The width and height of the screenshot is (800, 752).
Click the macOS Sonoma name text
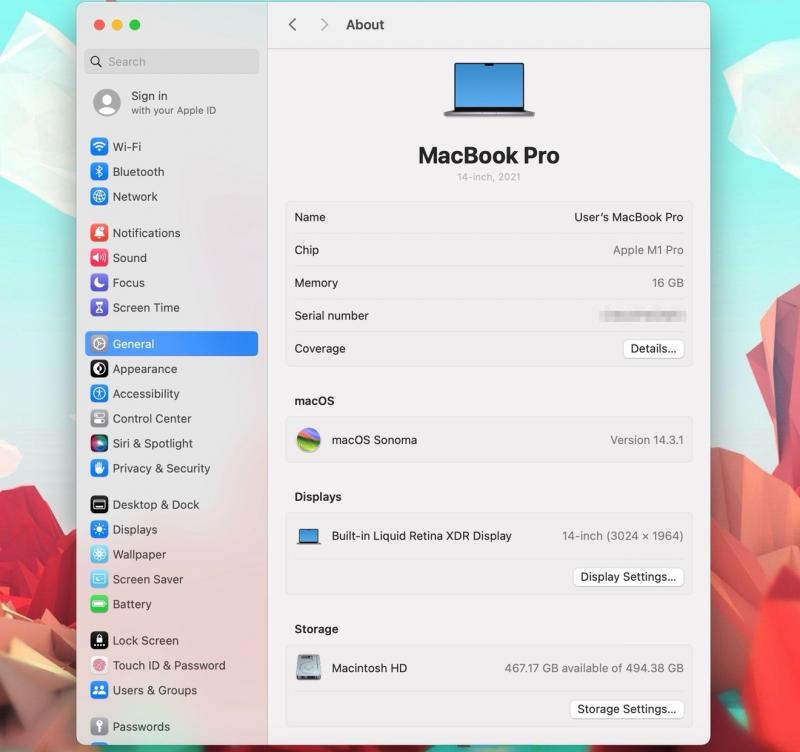pyautogui.click(x=374, y=440)
